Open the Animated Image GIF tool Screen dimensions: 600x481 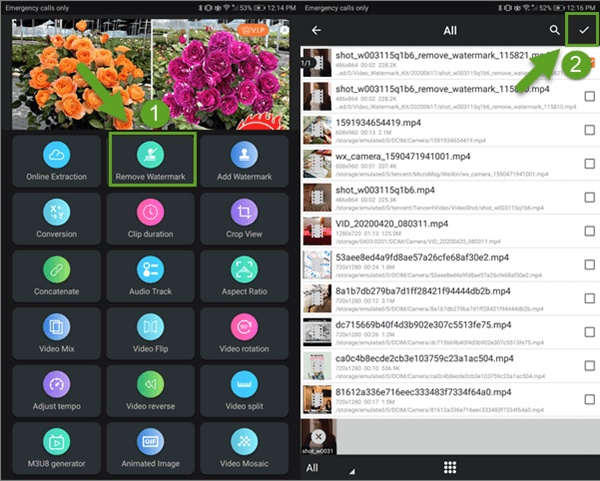(x=151, y=448)
